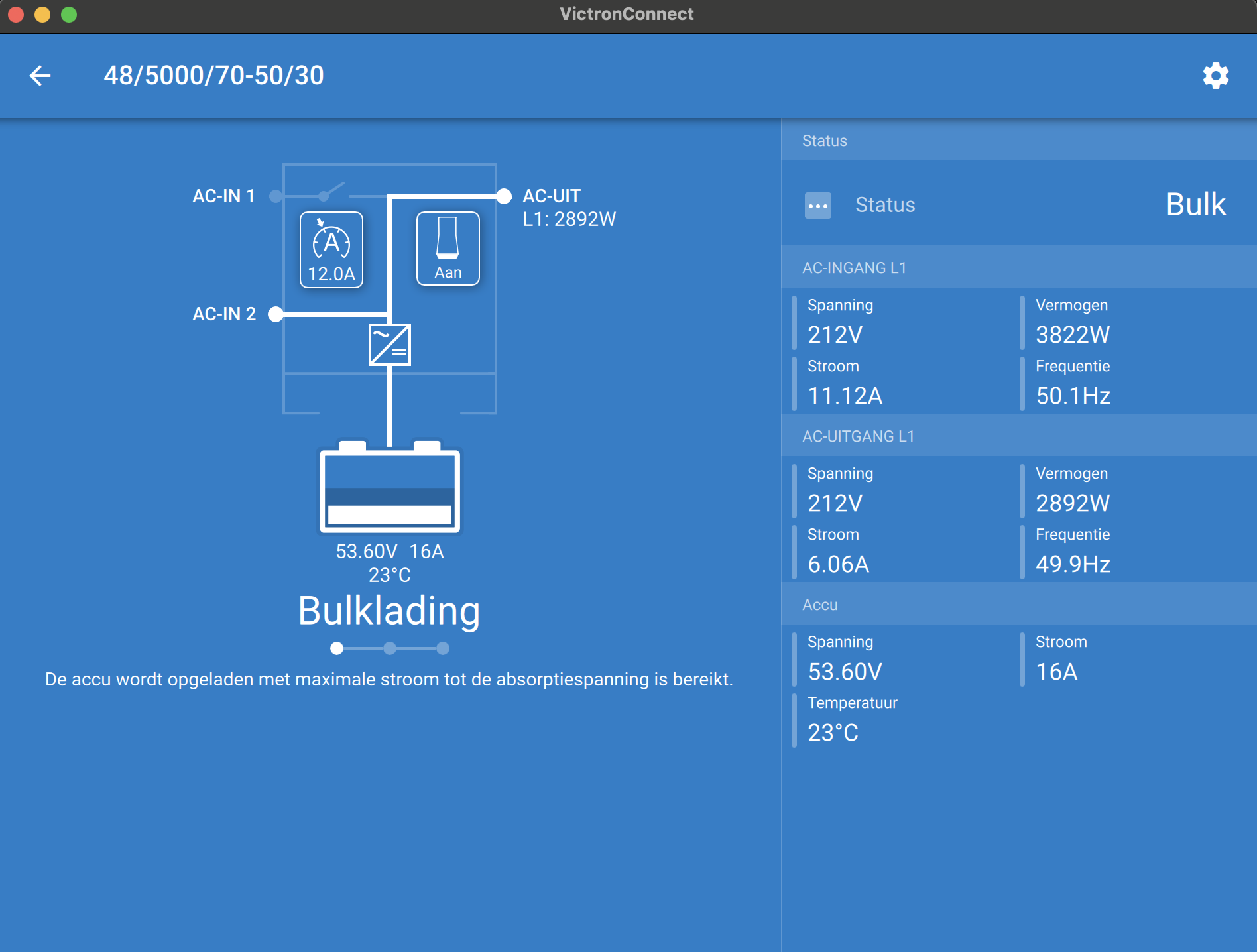The image size is (1257, 952).
Task: Click the Bulk status value
Action: [1196, 205]
